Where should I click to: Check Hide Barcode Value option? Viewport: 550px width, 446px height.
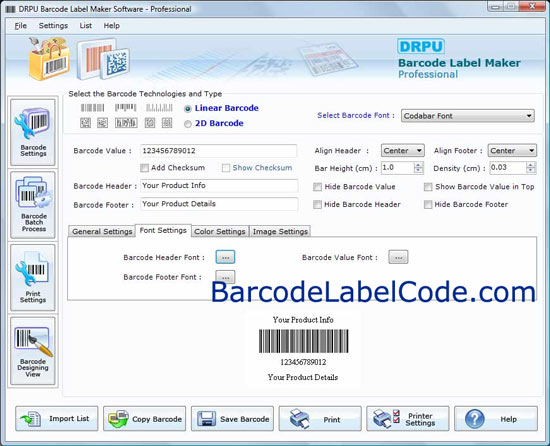pos(317,187)
